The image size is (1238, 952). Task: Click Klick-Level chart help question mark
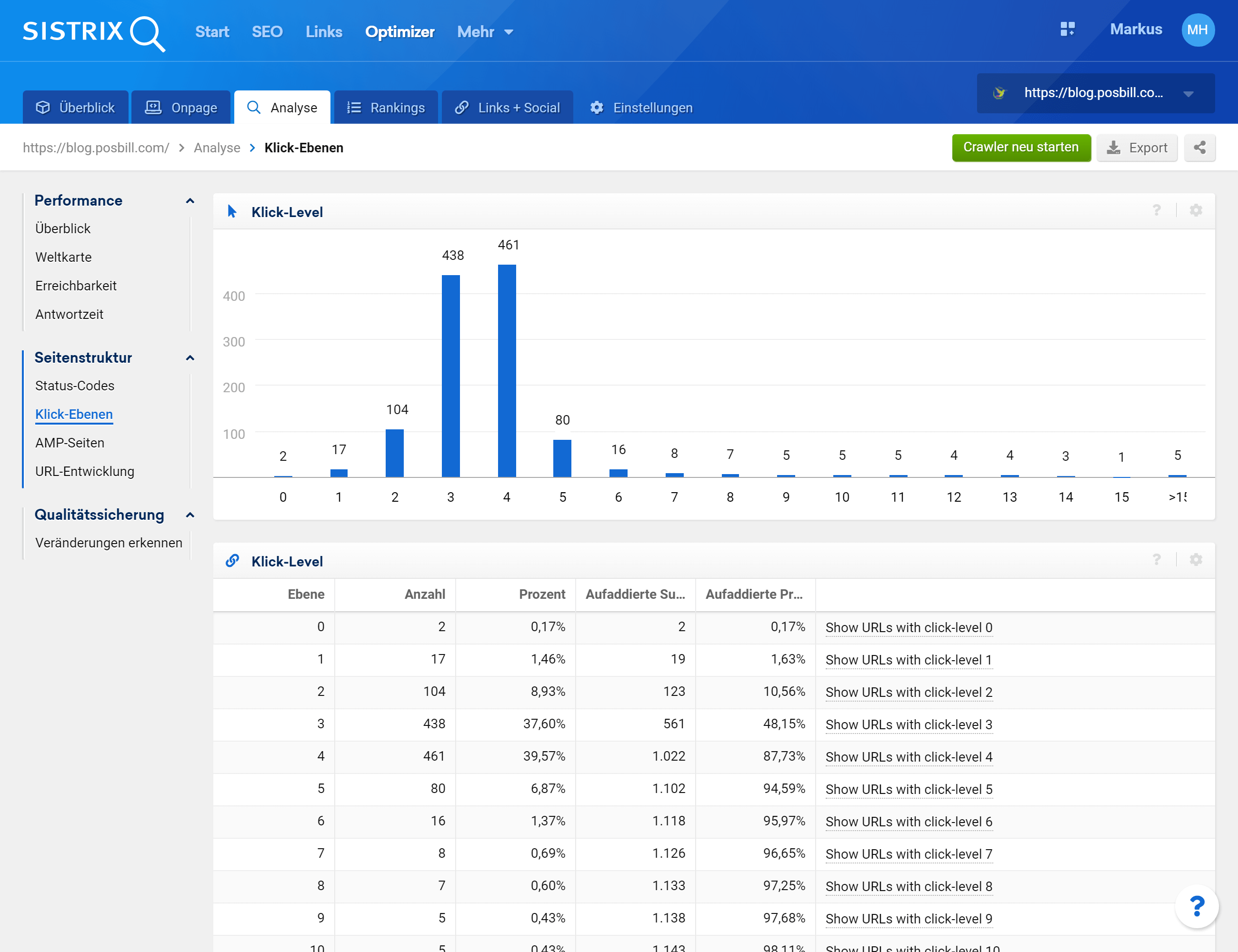tap(1157, 211)
